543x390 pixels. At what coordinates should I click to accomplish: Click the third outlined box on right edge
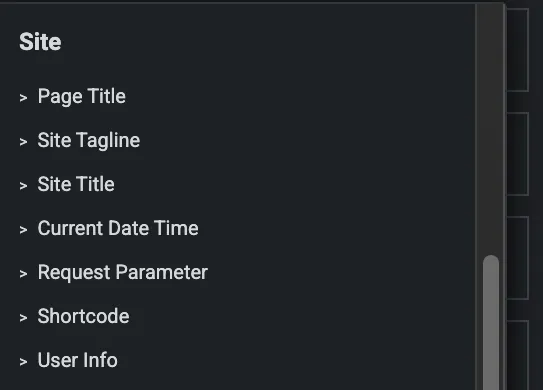518,258
